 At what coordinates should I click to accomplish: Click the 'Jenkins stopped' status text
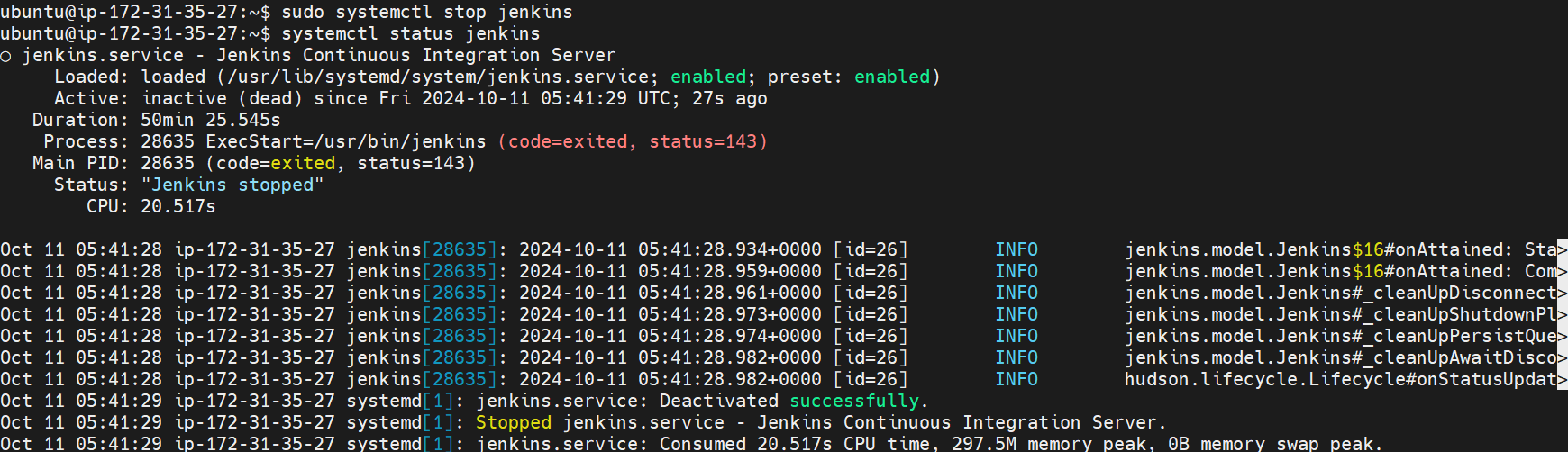click(232, 185)
